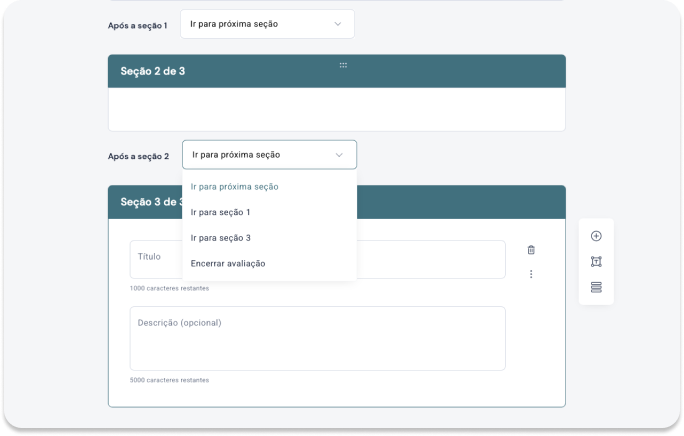Focus the Descrição (opcional) text area
This screenshot has height=436, width=684.
coord(317,339)
